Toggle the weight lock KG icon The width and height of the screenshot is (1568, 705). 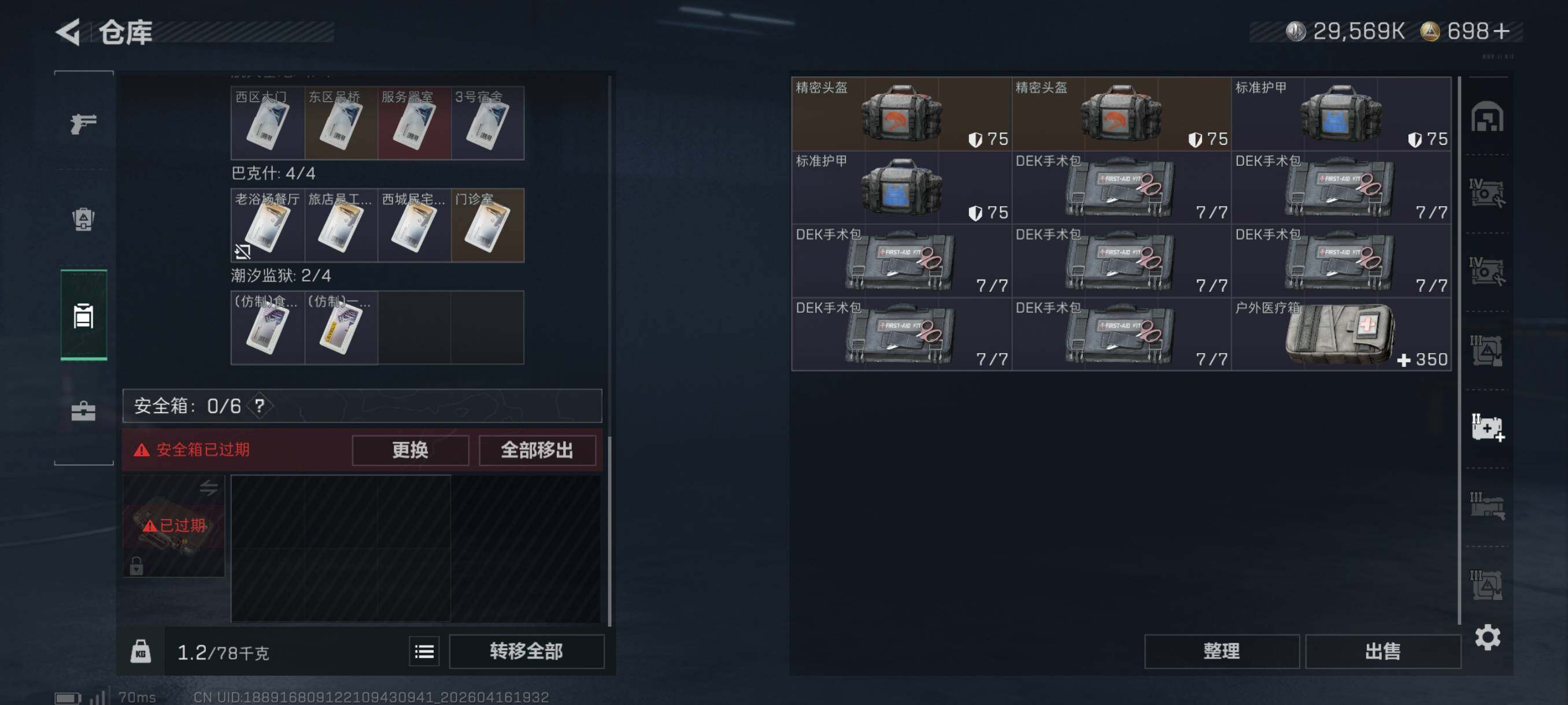tap(140, 651)
